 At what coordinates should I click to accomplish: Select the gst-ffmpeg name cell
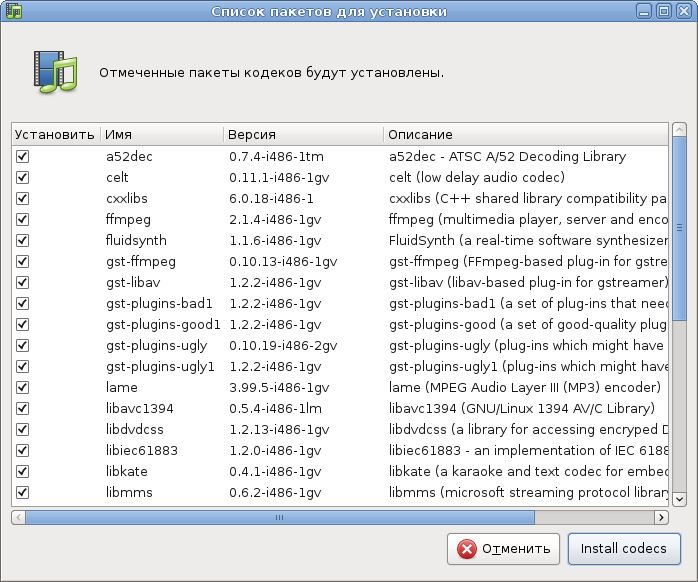(x=141, y=261)
